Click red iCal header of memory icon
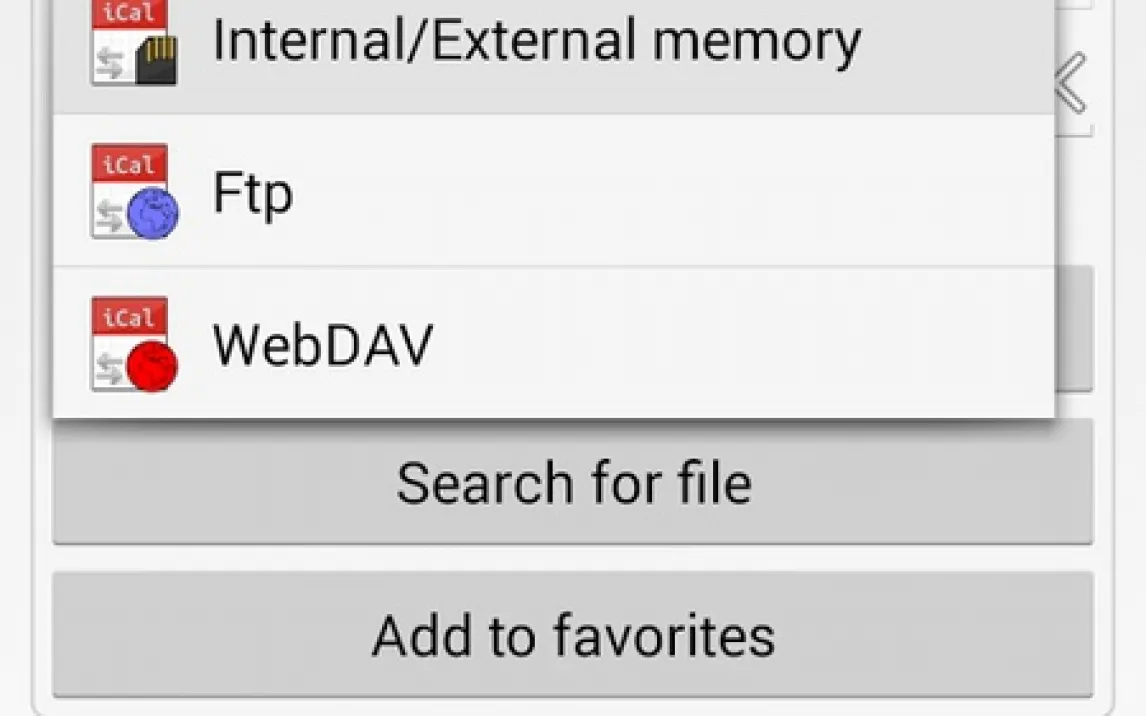 pos(129,14)
